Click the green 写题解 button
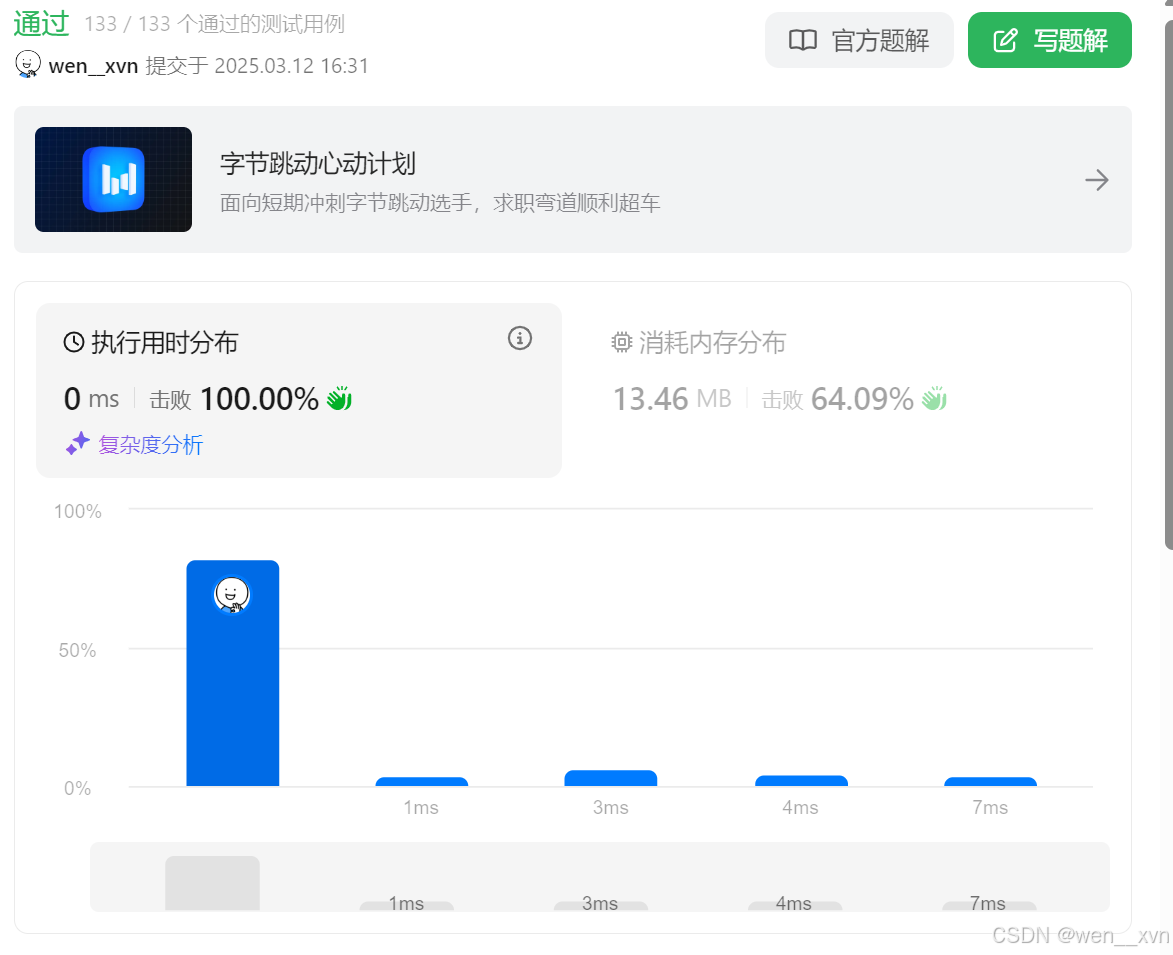Image resolution: width=1173 pixels, height=955 pixels. pyautogui.click(x=1050, y=40)
